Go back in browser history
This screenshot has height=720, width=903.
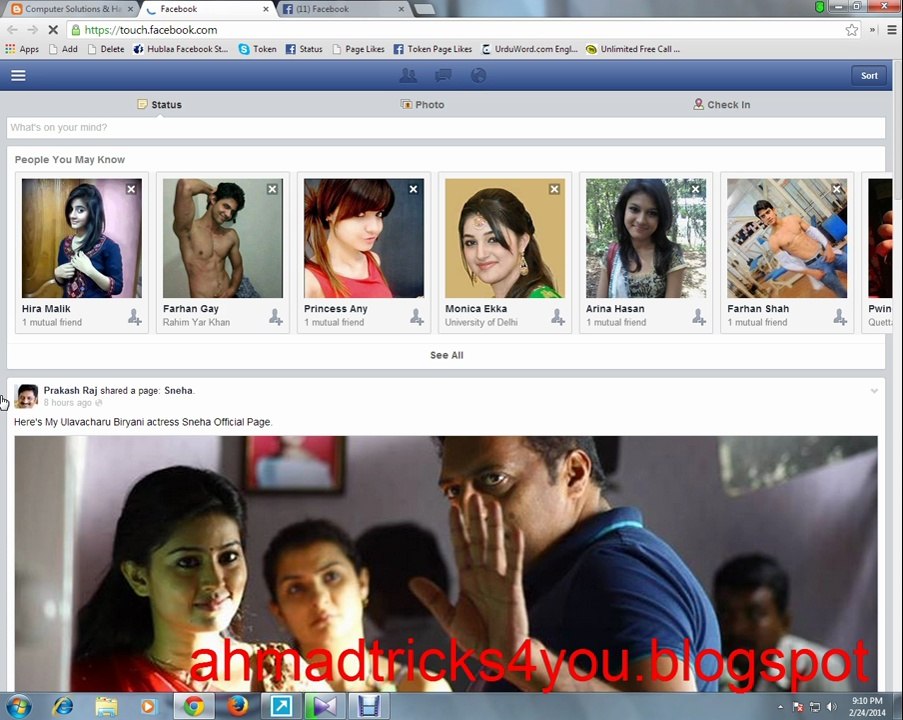13,29
